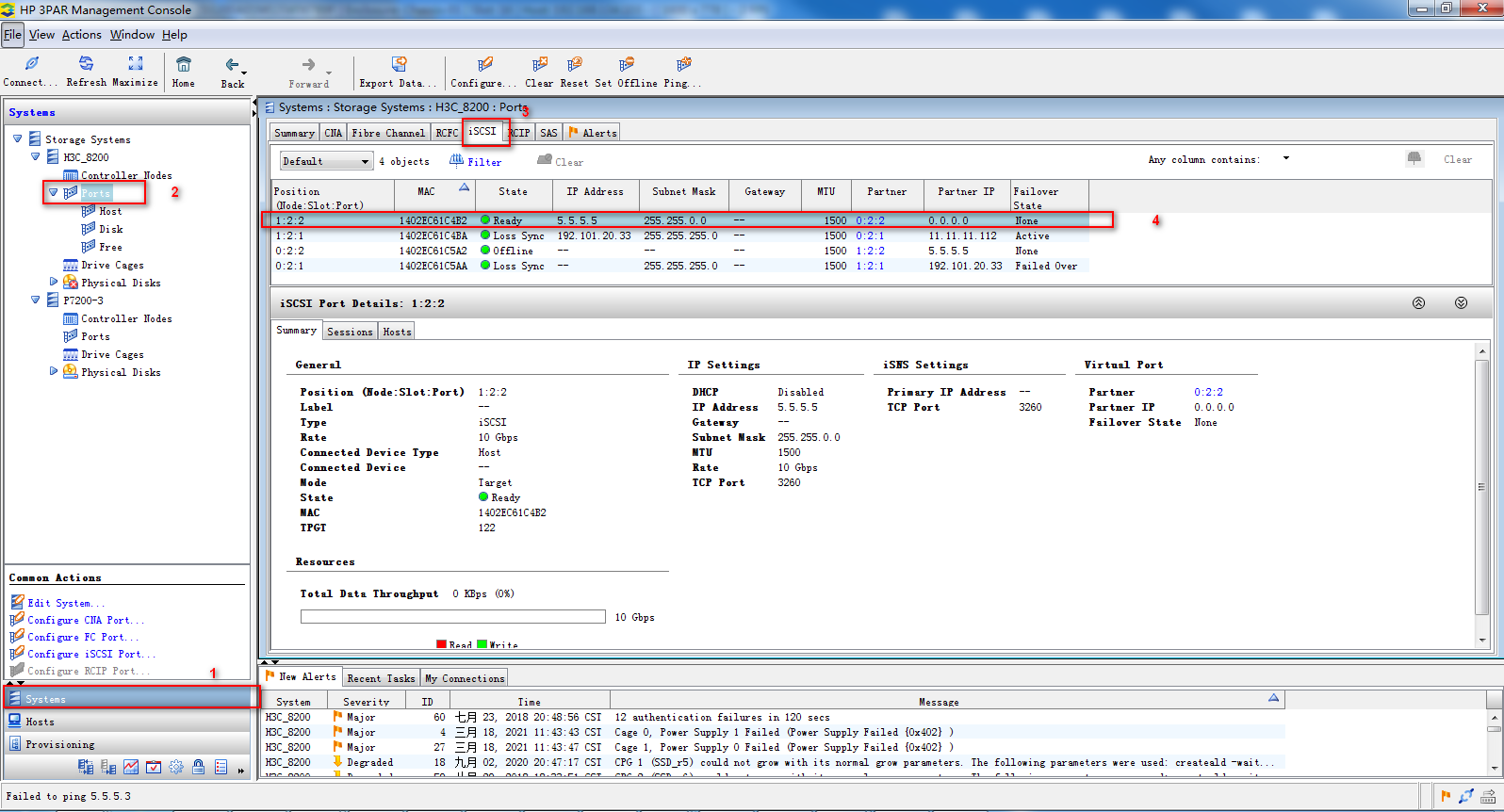Open the Sessions tab in port details
Viewport: 1504px width, 812px height.
(350, 332)
